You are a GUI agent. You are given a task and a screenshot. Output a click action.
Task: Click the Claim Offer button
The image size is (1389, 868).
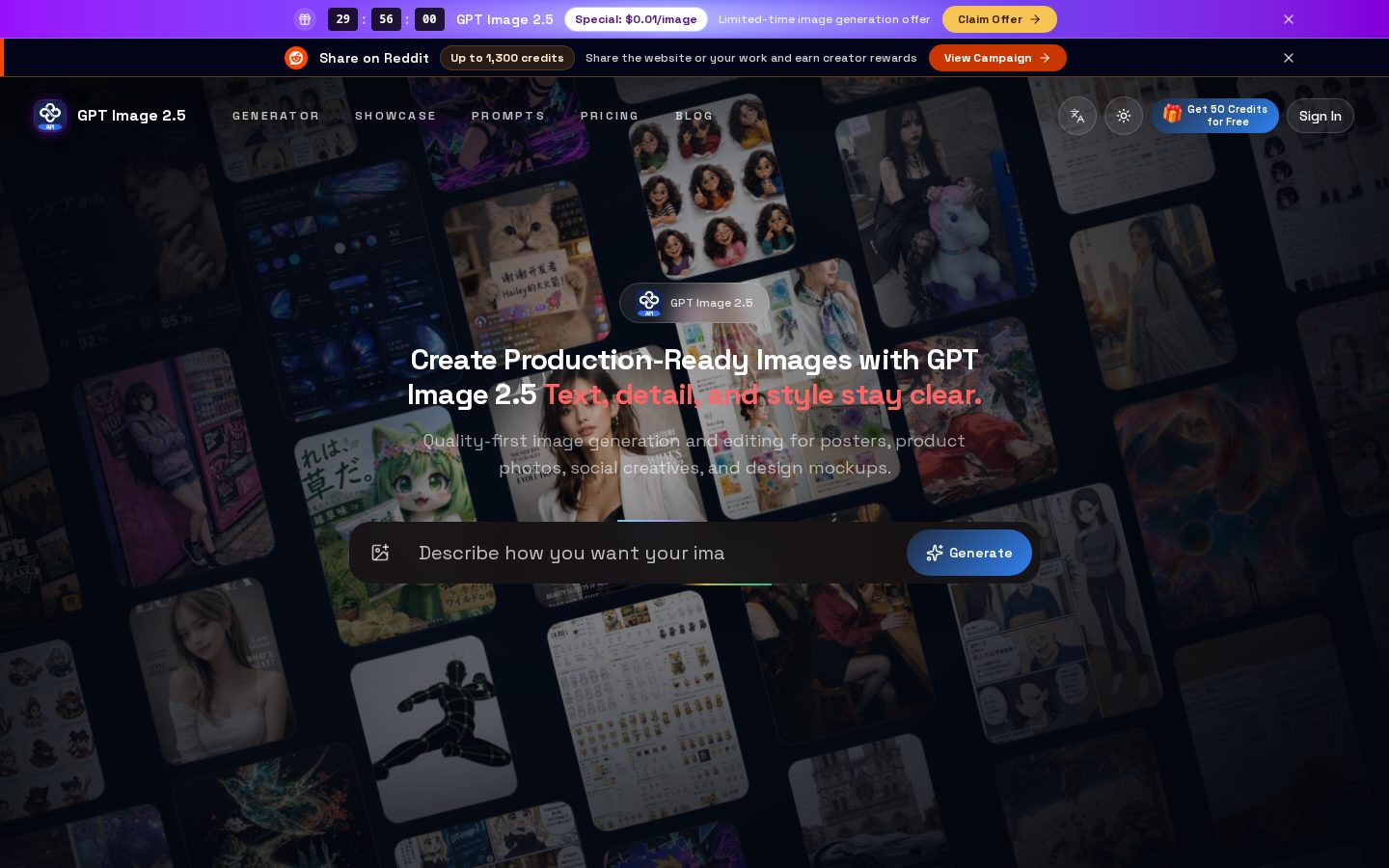point(999,19)
